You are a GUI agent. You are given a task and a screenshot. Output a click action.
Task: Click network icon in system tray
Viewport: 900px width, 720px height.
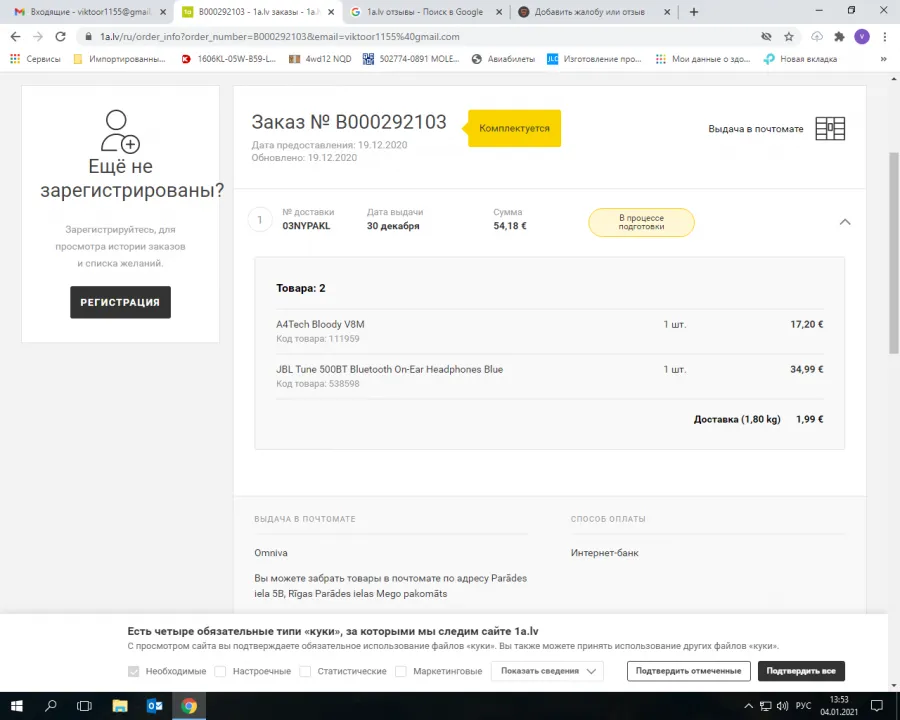click(x=766, y=706)
